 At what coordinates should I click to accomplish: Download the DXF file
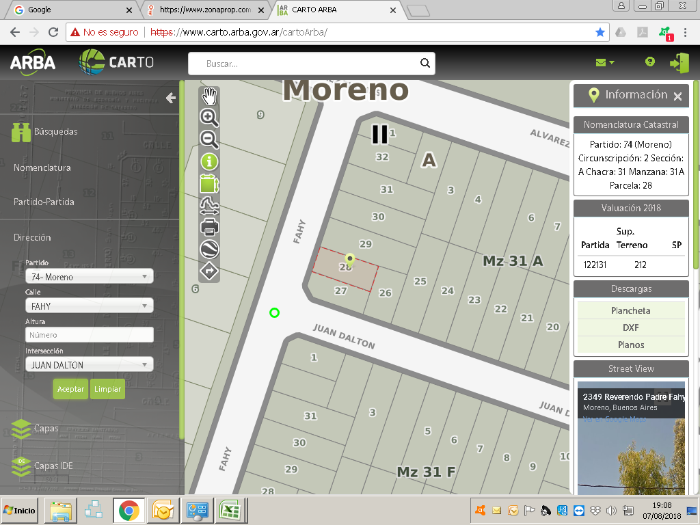pyautogui.click(x=631, y=328)
